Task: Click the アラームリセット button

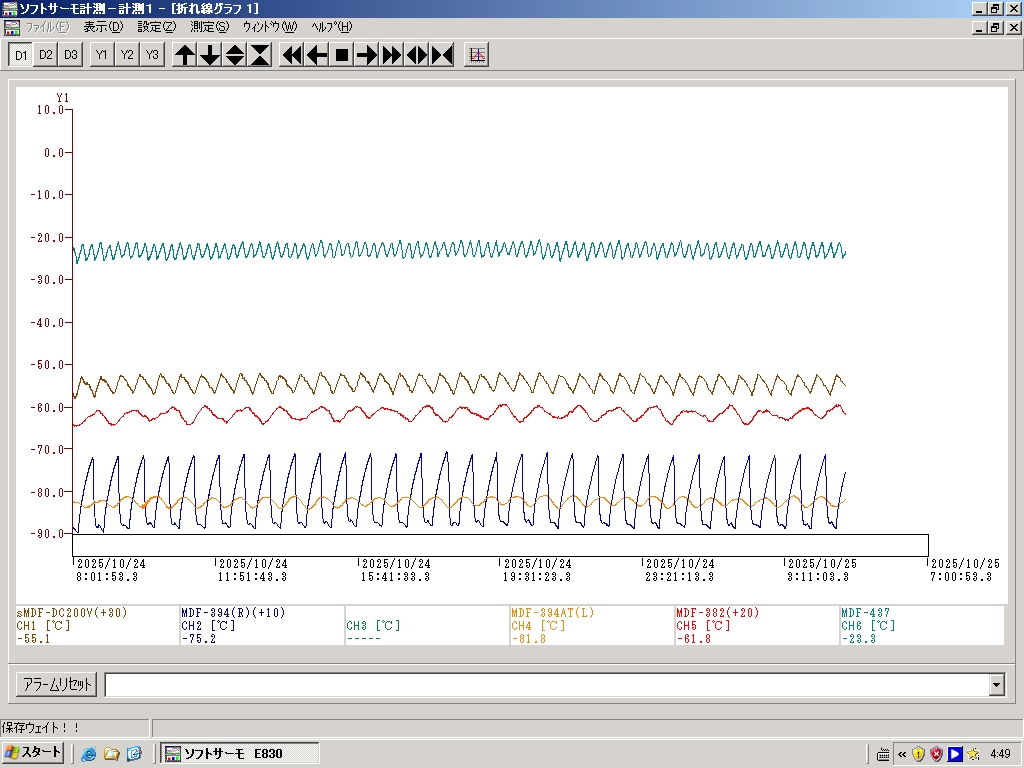Action: click(56, 685)
